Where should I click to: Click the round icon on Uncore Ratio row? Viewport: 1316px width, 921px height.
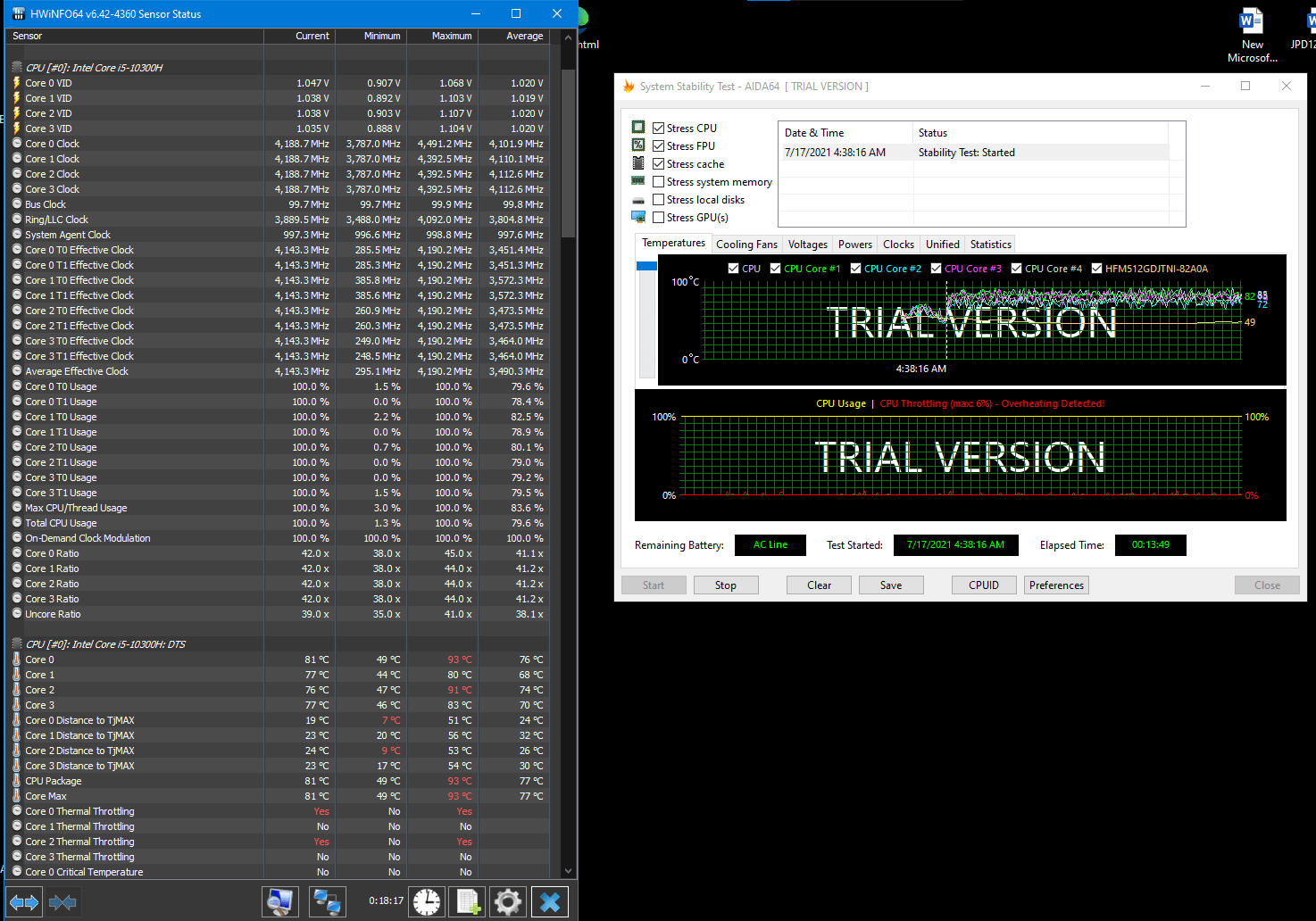click(x=17, y=614)
